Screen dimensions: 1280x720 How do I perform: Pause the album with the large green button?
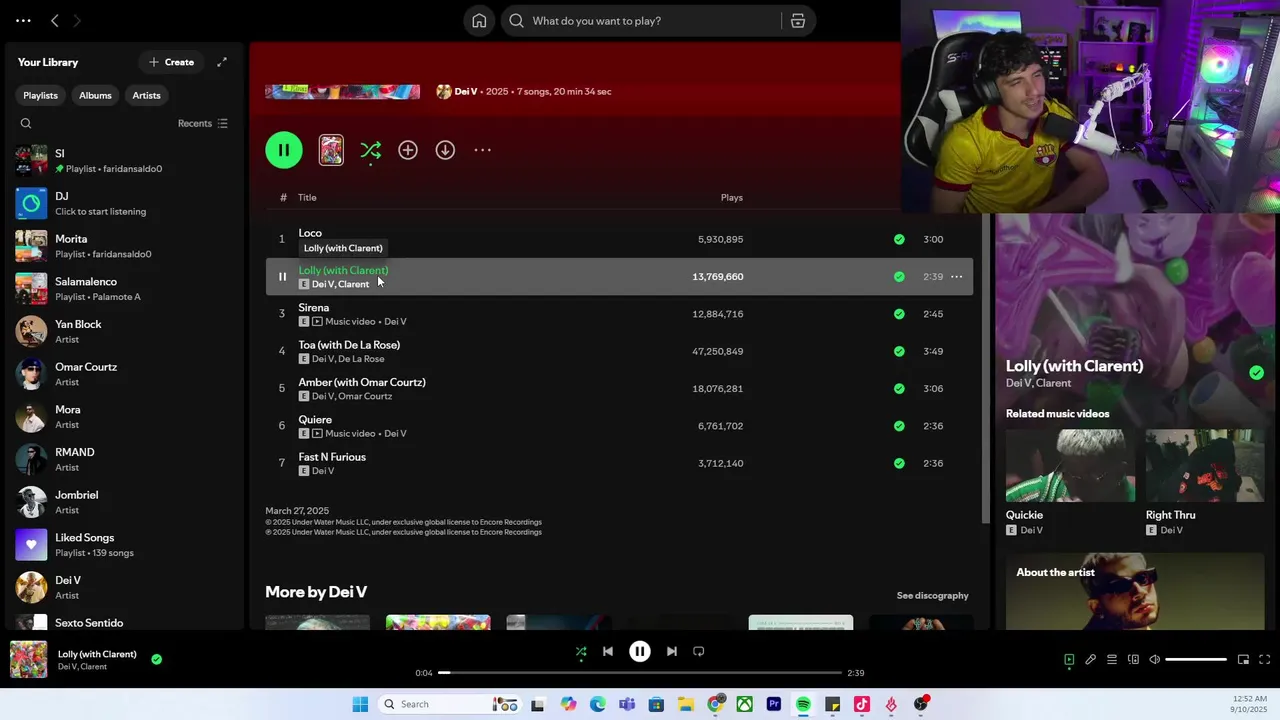tap(284, 150)
